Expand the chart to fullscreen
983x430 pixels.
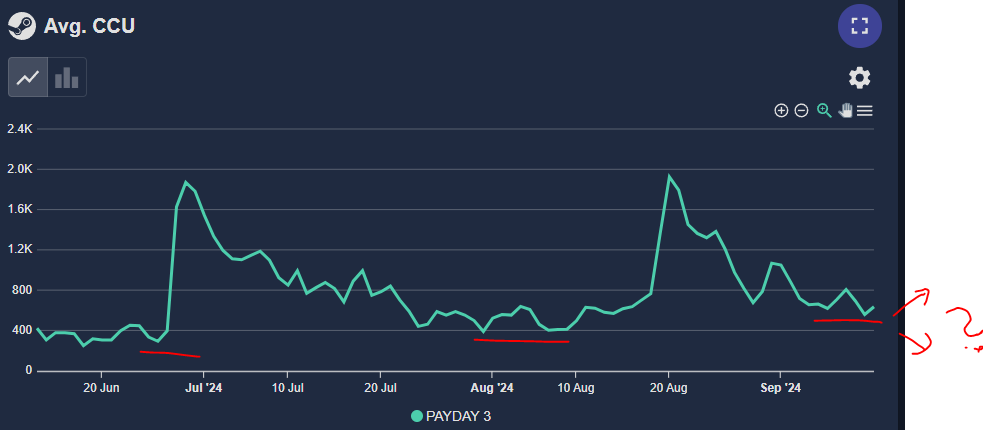point(859,26)
